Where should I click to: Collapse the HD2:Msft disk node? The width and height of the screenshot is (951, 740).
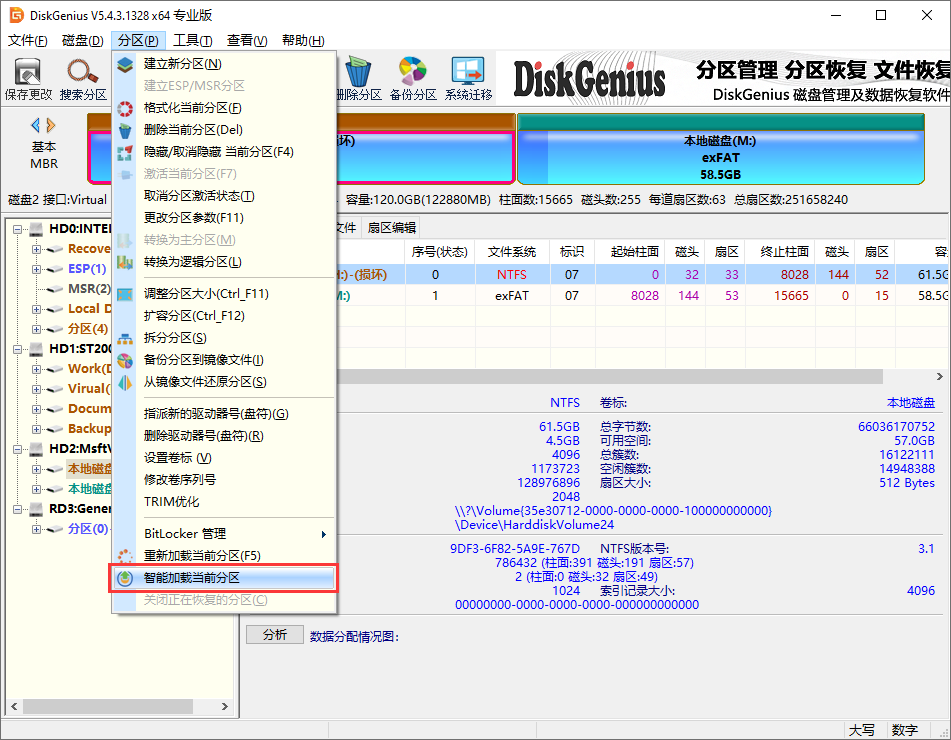click(x=18, y=449)
